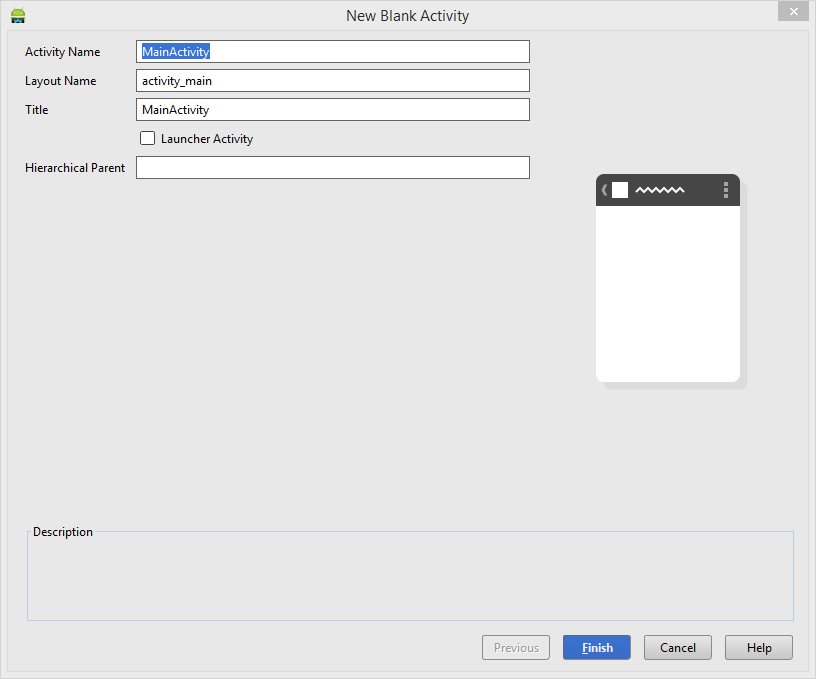Click the white app icon square in preview
This screenshot has width=816, height=679.
pos(620,190)
